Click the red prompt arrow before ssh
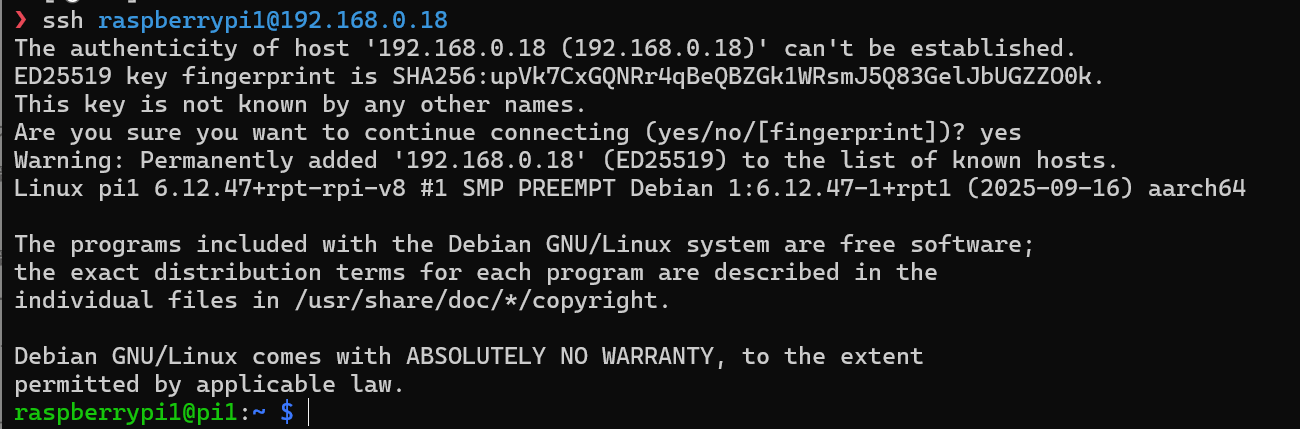The image size is (1300, 429). tap(21, 20)
